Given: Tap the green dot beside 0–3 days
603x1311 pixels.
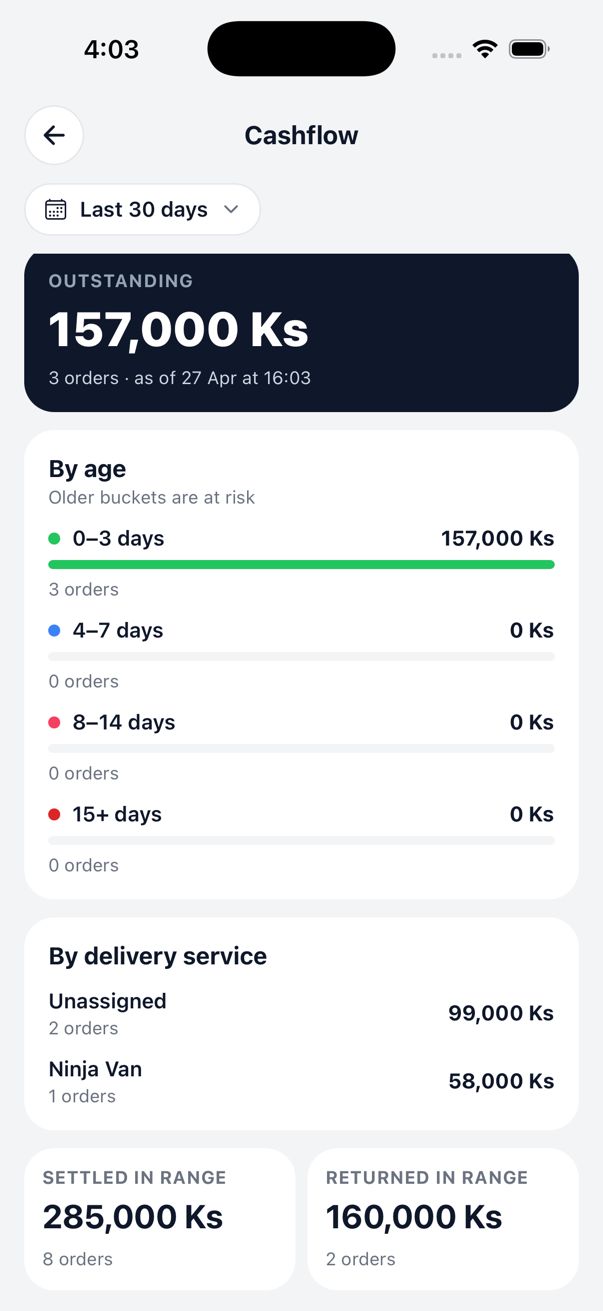Looking at the screenshot, I should pos(54,538).
